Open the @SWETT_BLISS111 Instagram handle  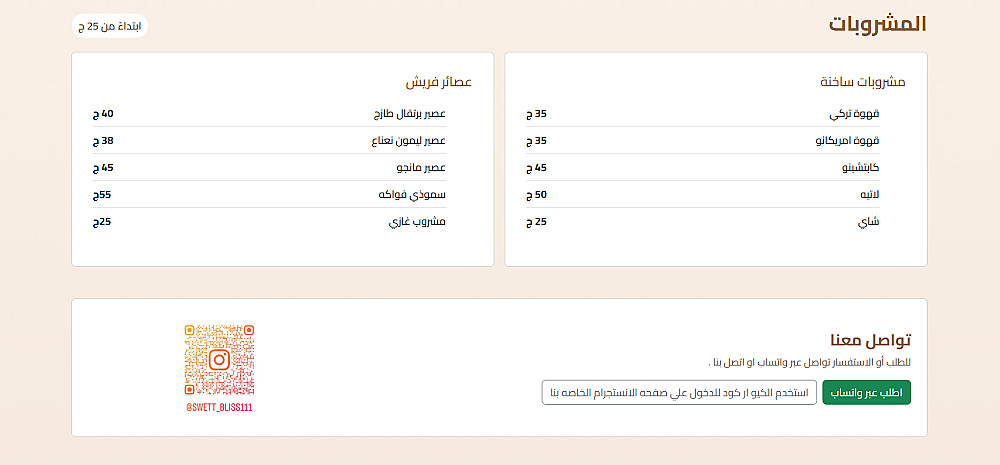click(219, 408)
